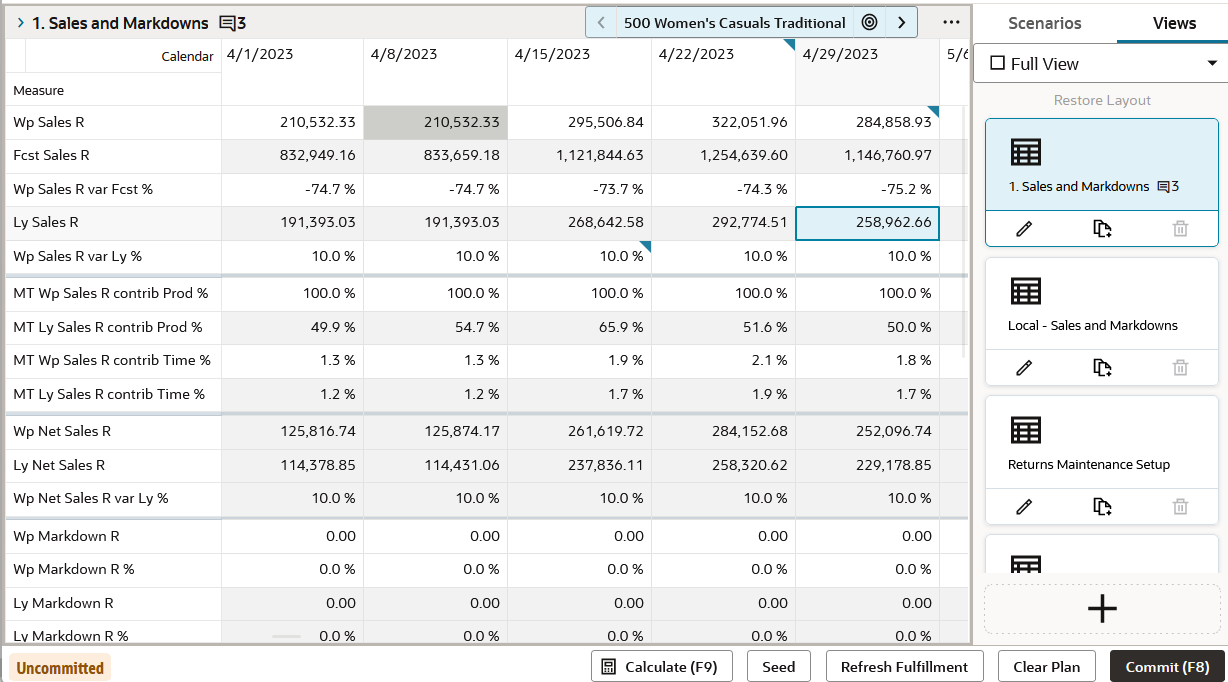Go to previous product with left chevron
Viewport: 1228px width, 682px height.
coord(601,22)
